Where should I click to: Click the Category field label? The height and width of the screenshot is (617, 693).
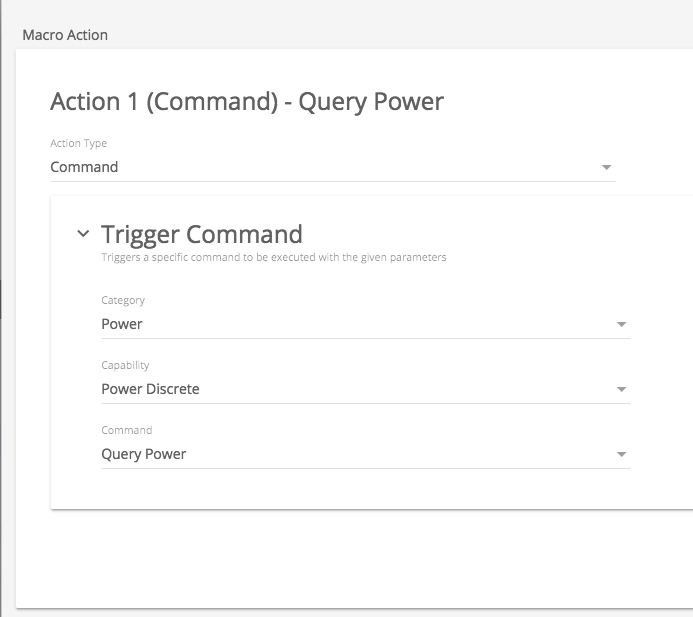pos(123,300)
